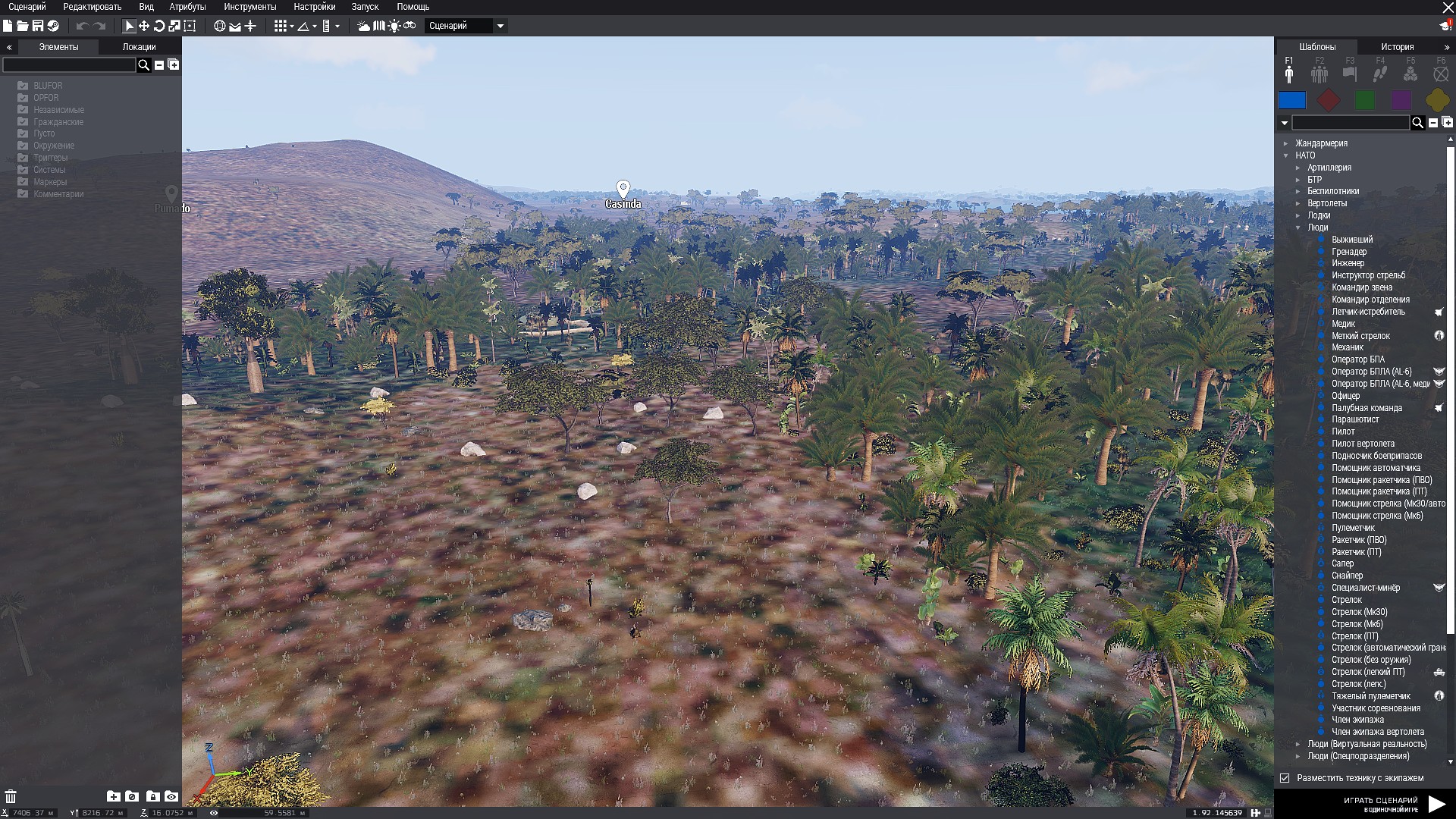Open the weather and date settings icon

[x=364, y=26]
